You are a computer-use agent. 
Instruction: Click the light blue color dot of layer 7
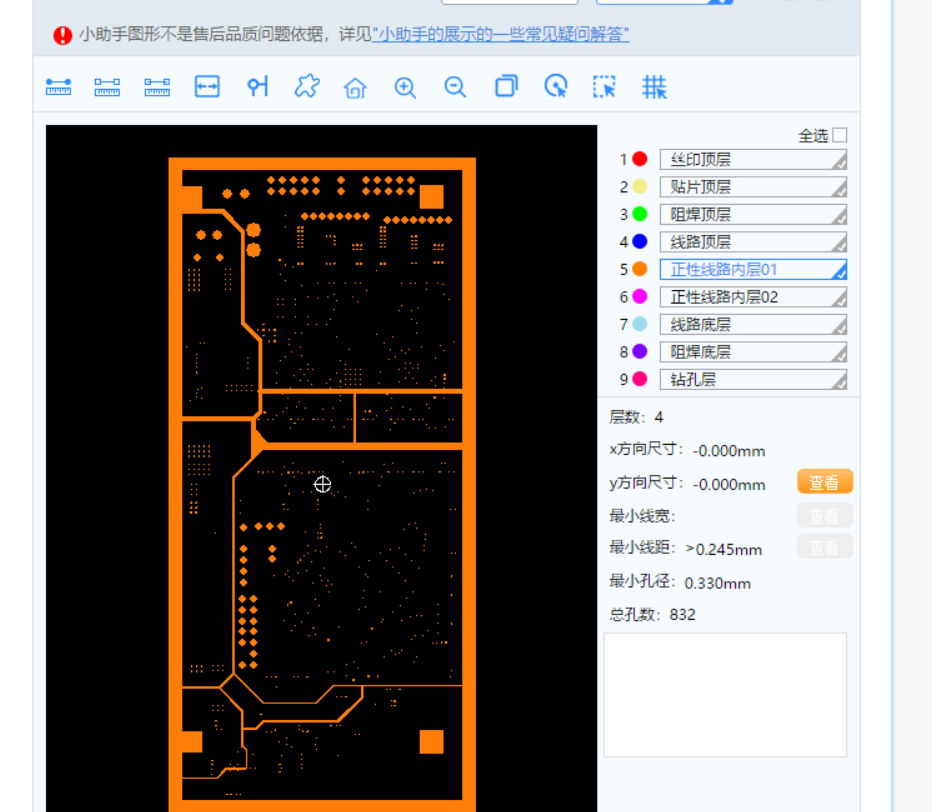tap(640, 324)
